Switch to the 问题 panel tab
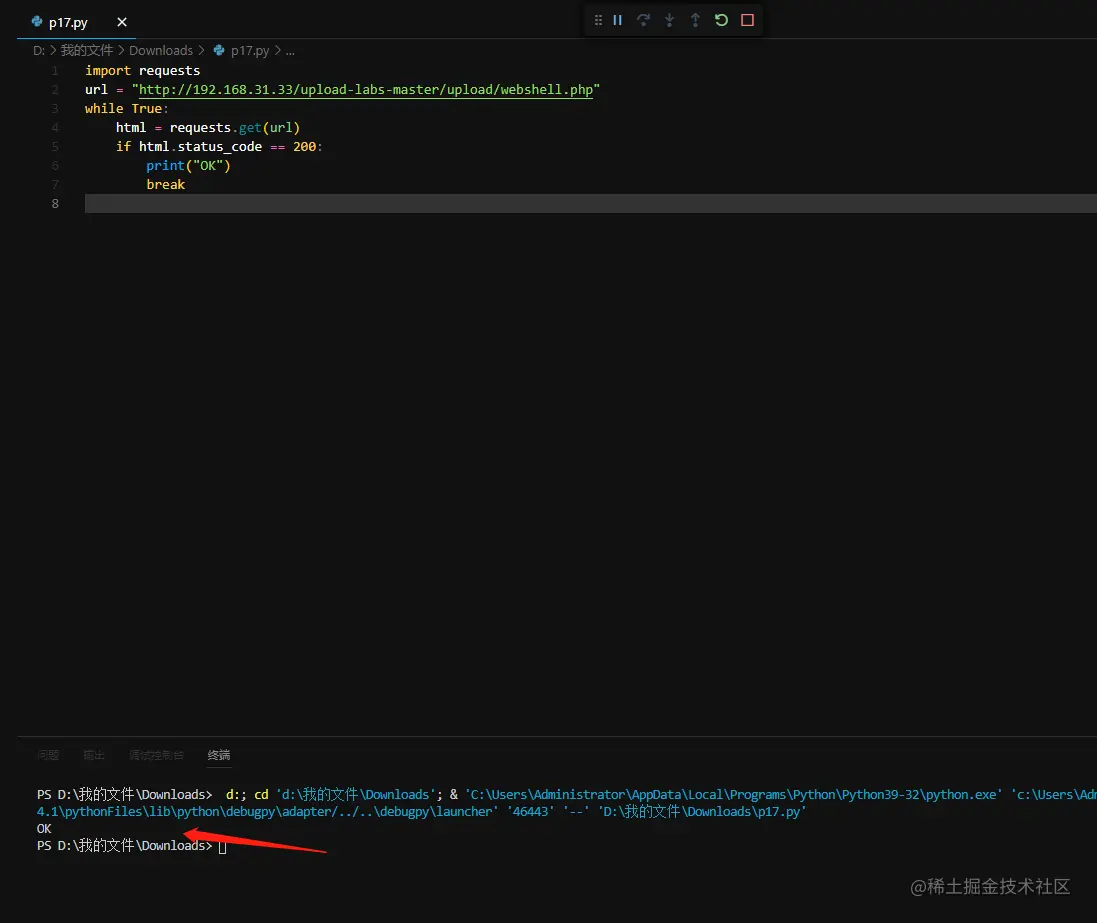Screen dimensions: 1097x923 click(48, 755)
